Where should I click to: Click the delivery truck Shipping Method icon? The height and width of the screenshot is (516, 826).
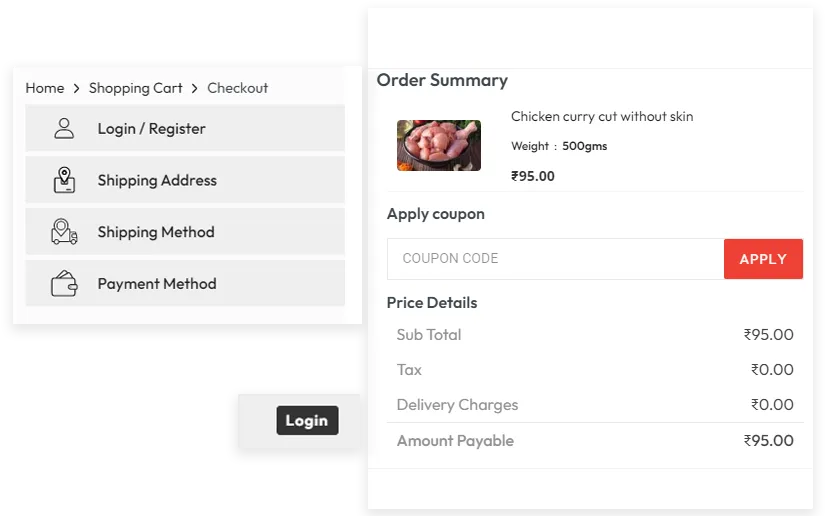[64, 232]
